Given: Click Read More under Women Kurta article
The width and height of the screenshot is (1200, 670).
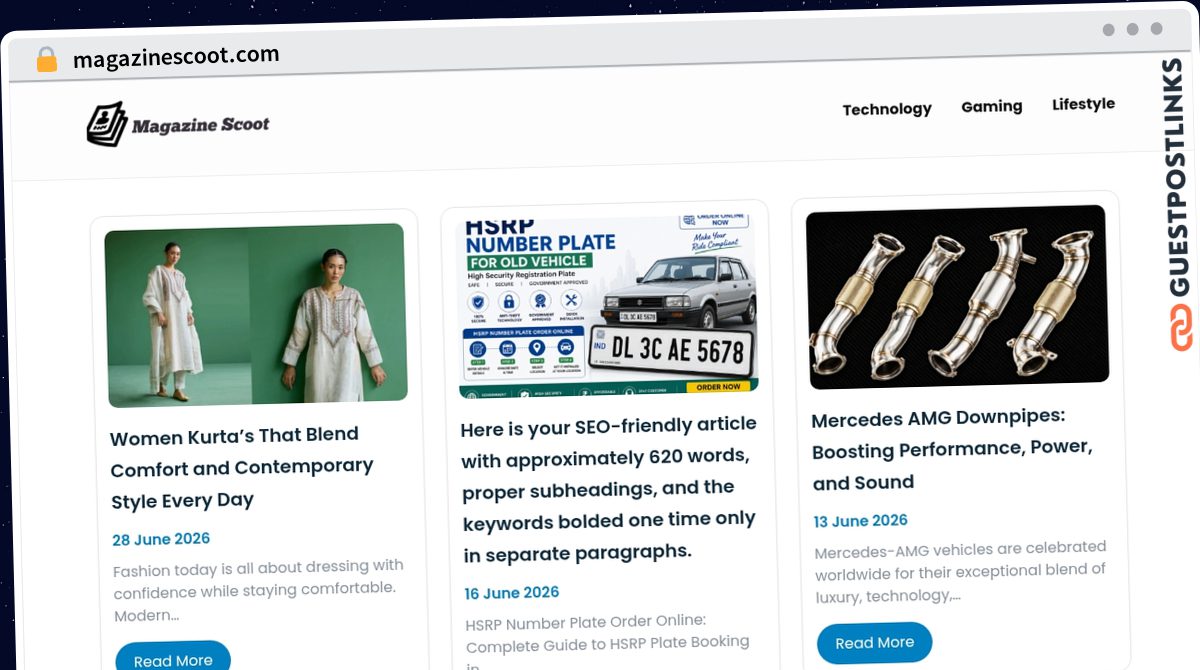Looking at the screenshot, I should (173, 658).
